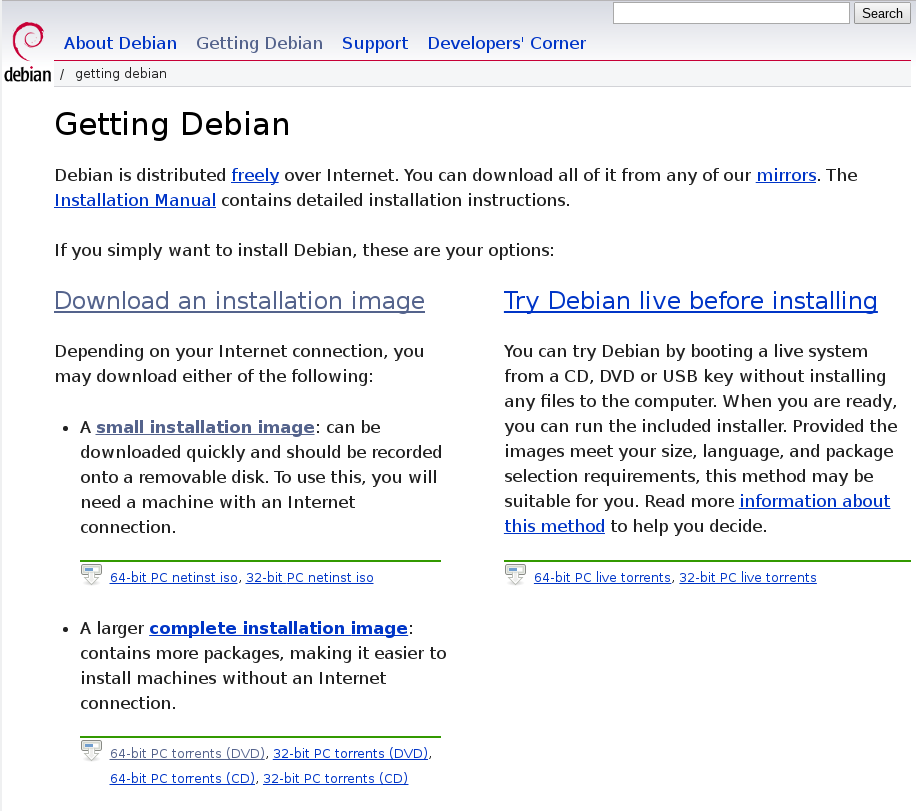Click download icon beside live torrents links
The width and height of the screenshot is (916, 811).
click(515, 575)
